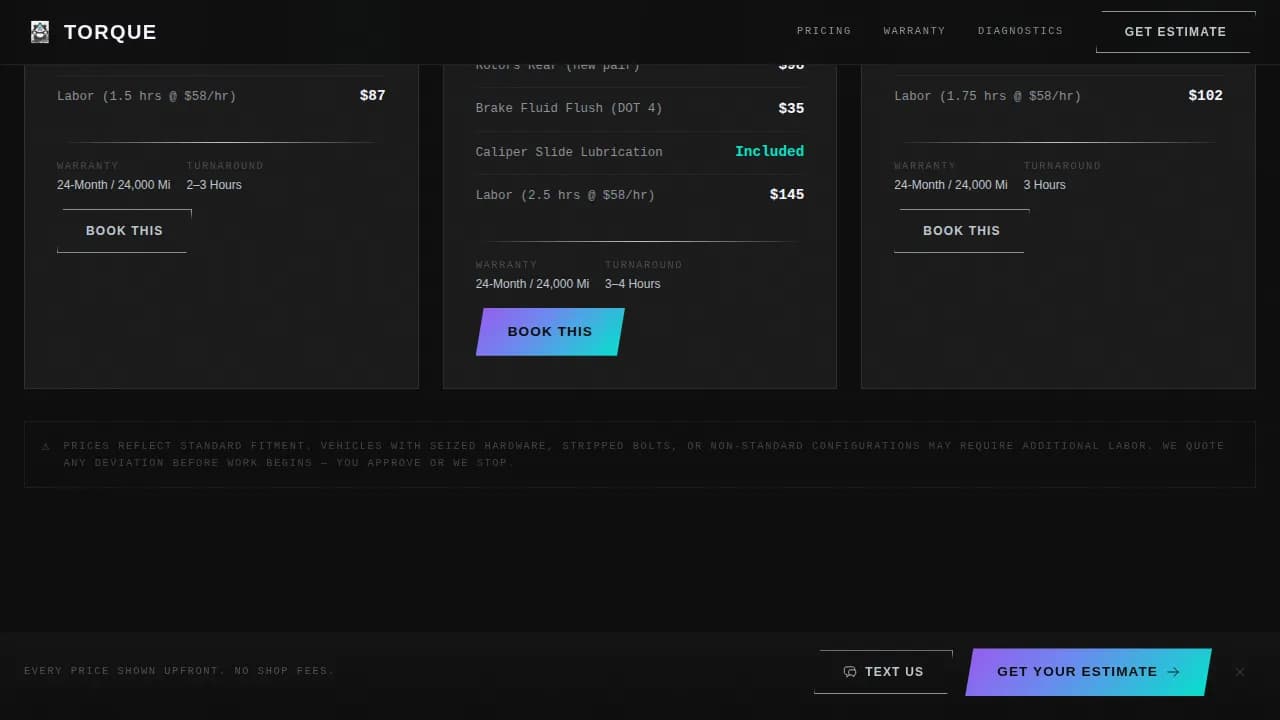Open the Diagnostics nav link
The image size is (1280, 720).
(1020, 31)
